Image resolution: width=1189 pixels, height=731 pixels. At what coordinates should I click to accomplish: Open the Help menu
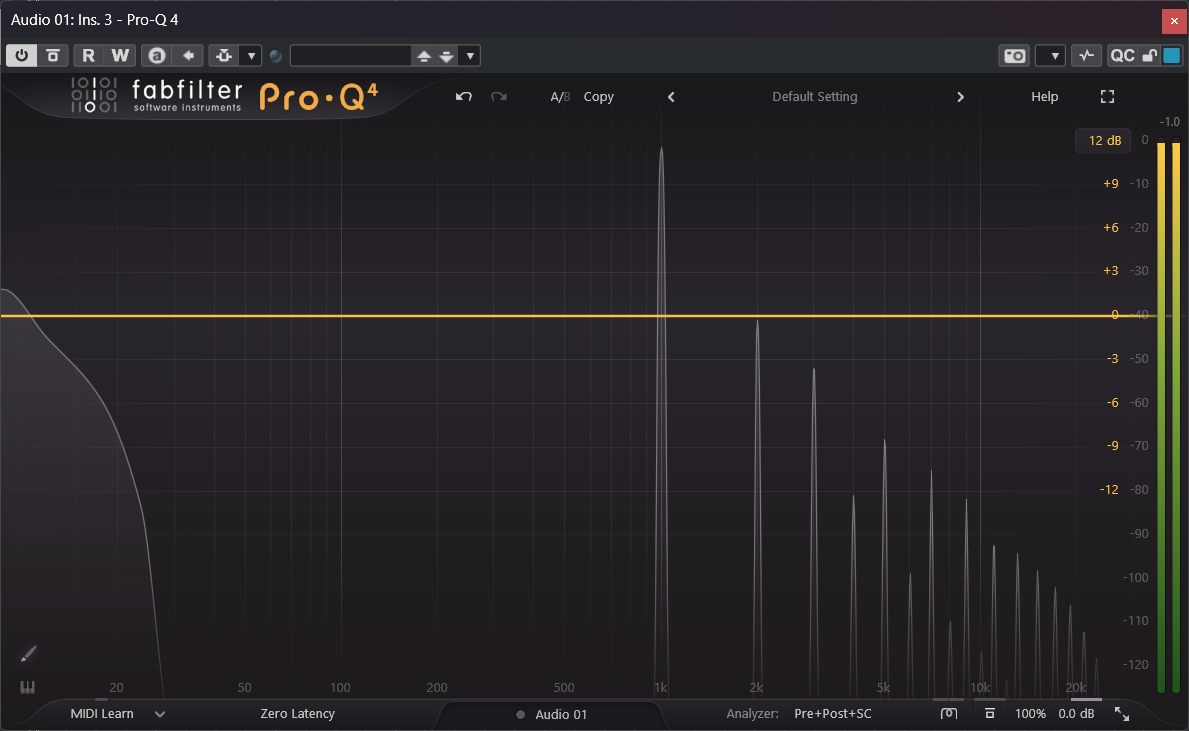pyautogui.click(x=1044, y=96)
